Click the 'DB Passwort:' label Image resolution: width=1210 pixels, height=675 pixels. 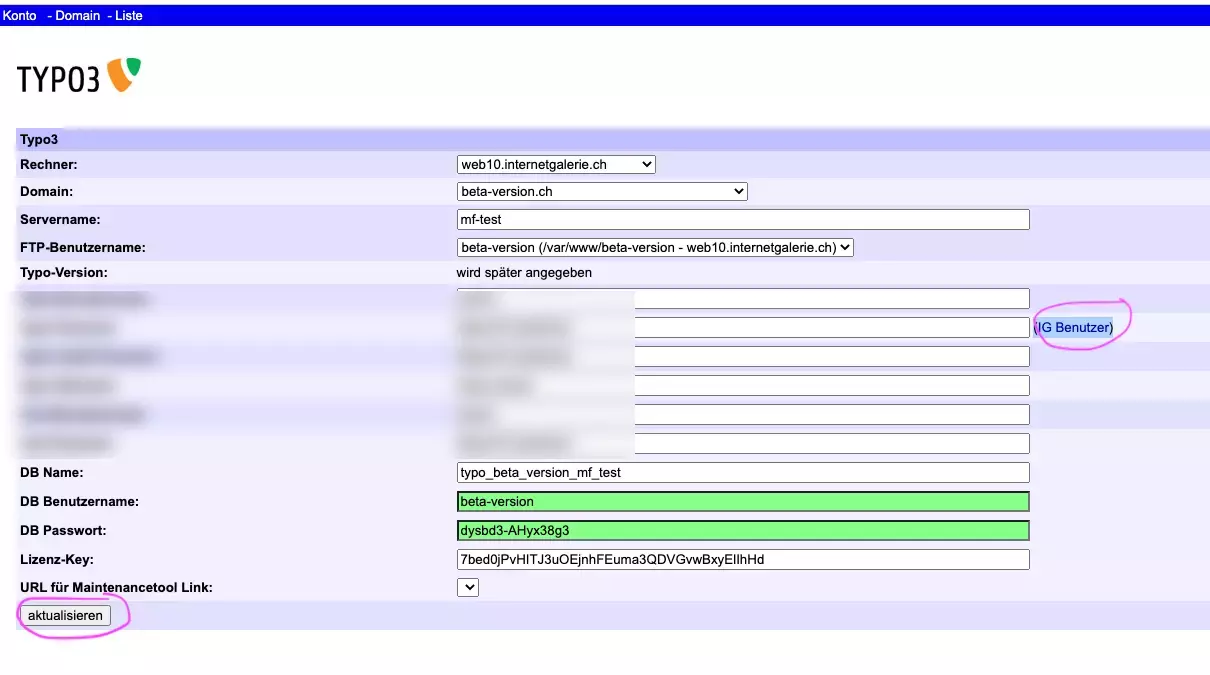[x=63, y=530]
